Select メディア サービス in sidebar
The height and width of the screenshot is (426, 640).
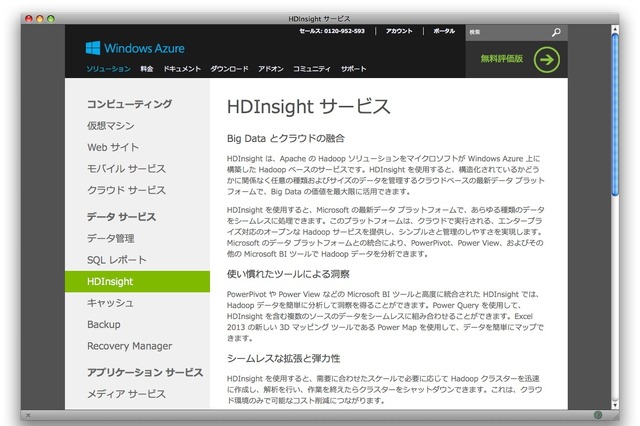pos(126,394)
